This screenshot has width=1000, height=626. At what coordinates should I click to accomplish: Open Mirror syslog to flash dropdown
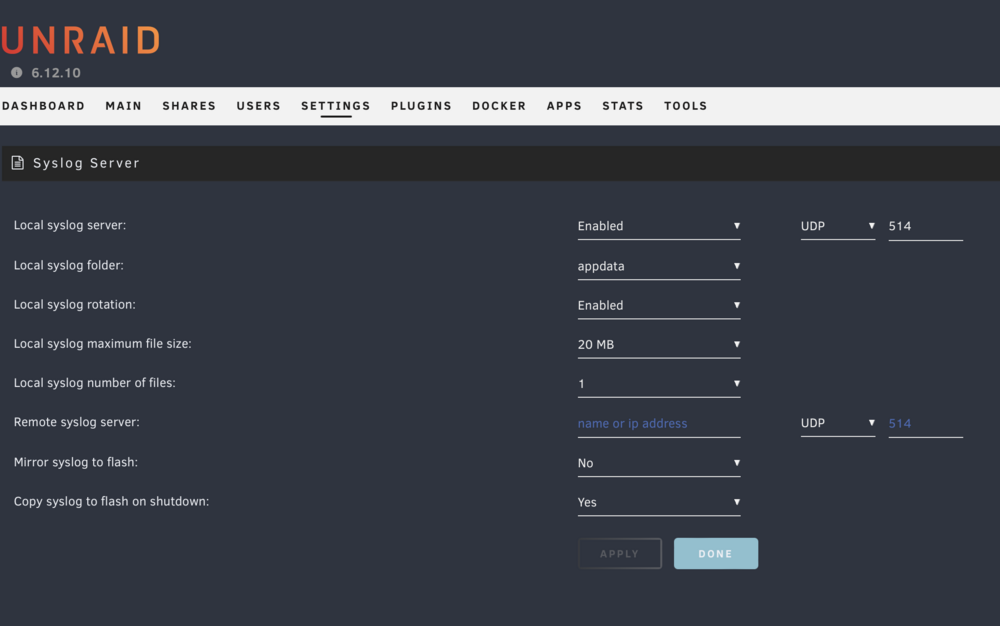point(659,463)
